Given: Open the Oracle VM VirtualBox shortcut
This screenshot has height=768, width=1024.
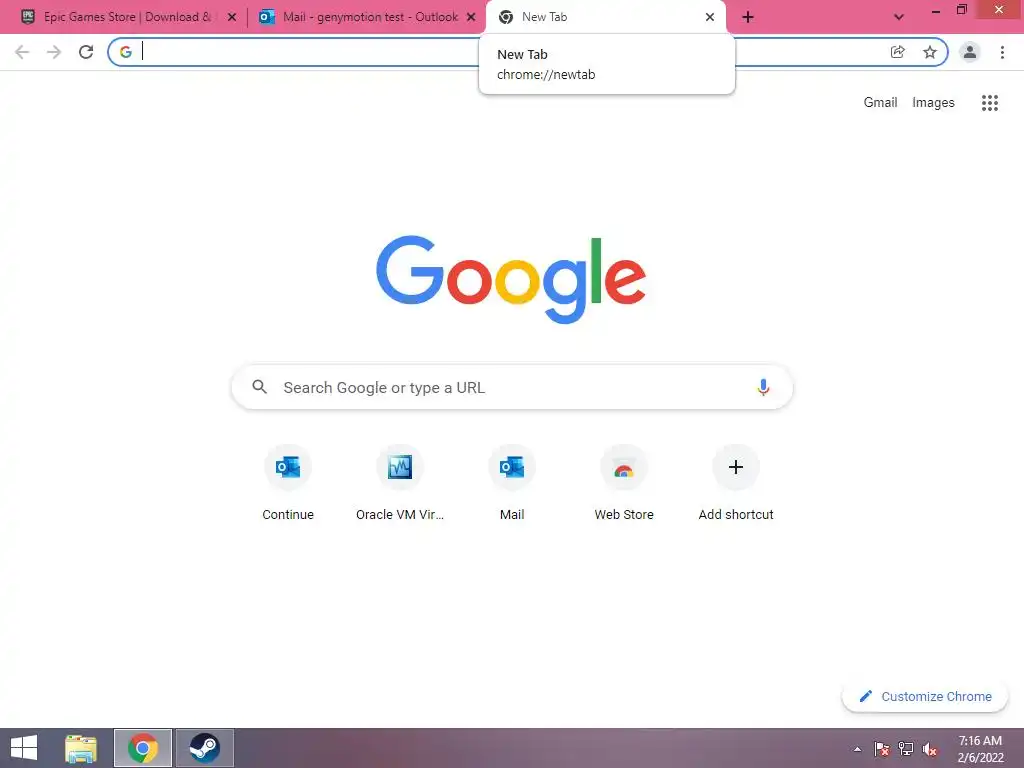Looking at the screenshot, I should [x=400, y=483].
